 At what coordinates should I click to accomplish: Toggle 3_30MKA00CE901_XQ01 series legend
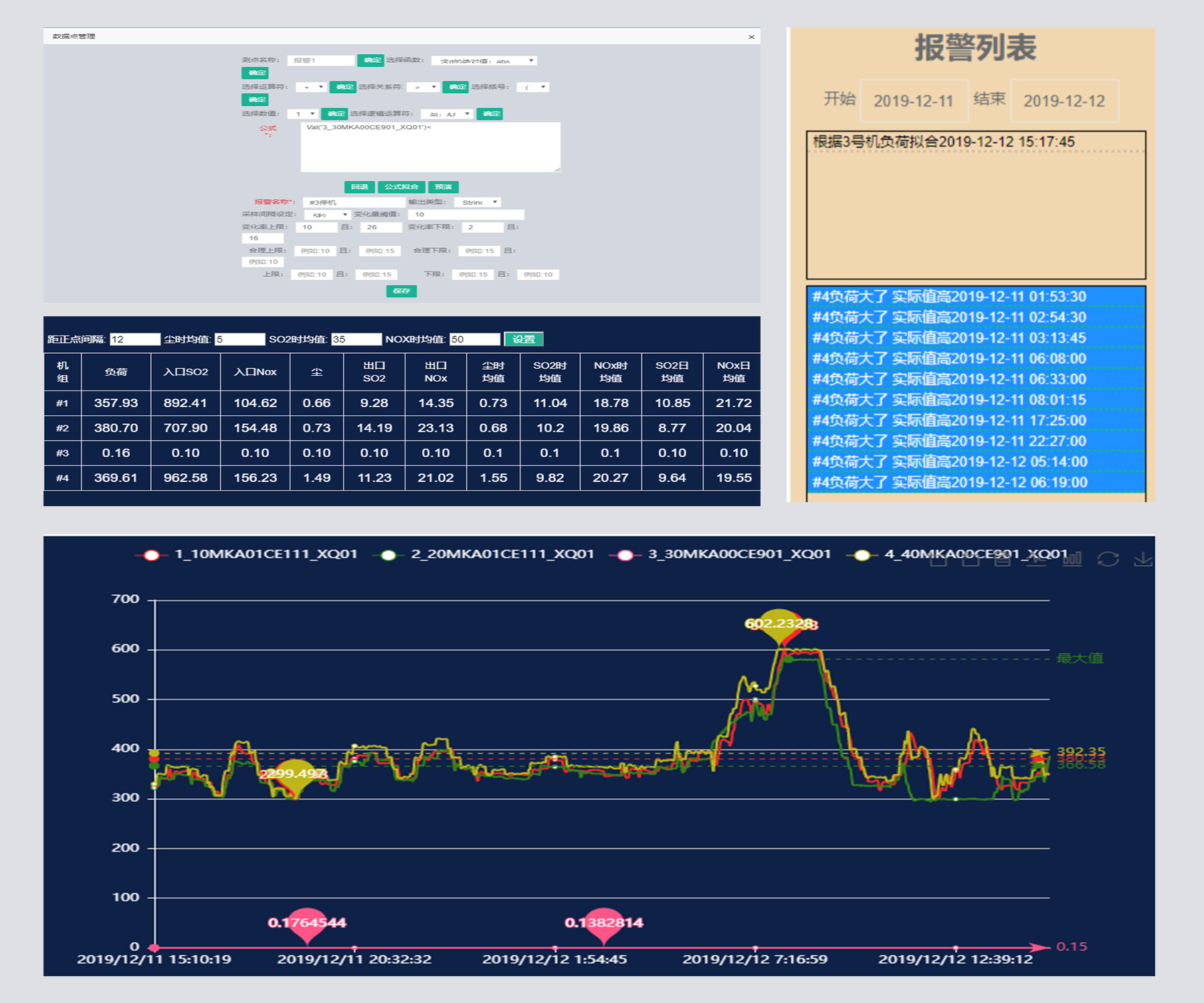coord(720,554)
